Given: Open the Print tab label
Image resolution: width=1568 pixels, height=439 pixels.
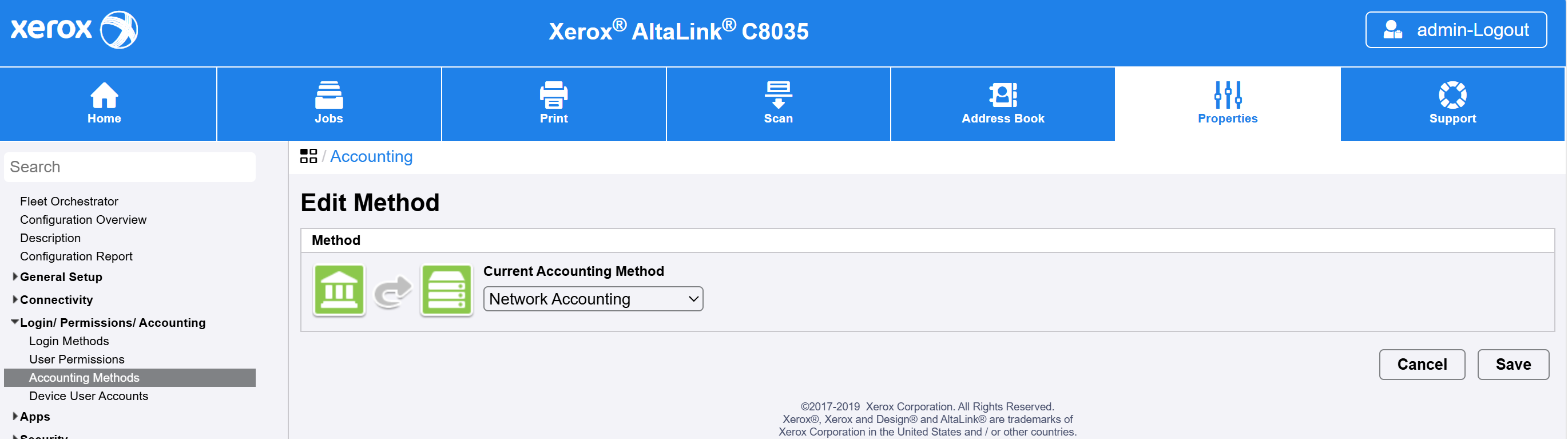Looking at the screenshot, I should point(553,118).
